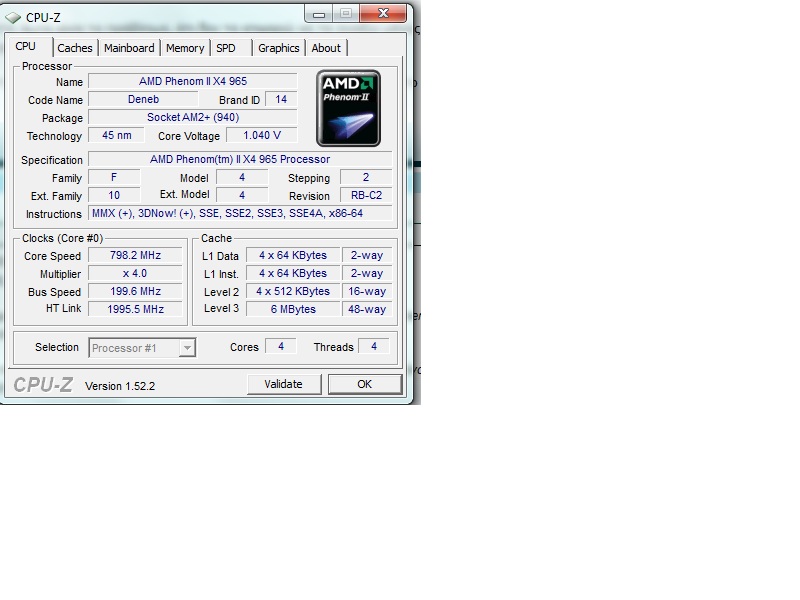Click the L1 Data size 4 x 64 KBytes

293,255
